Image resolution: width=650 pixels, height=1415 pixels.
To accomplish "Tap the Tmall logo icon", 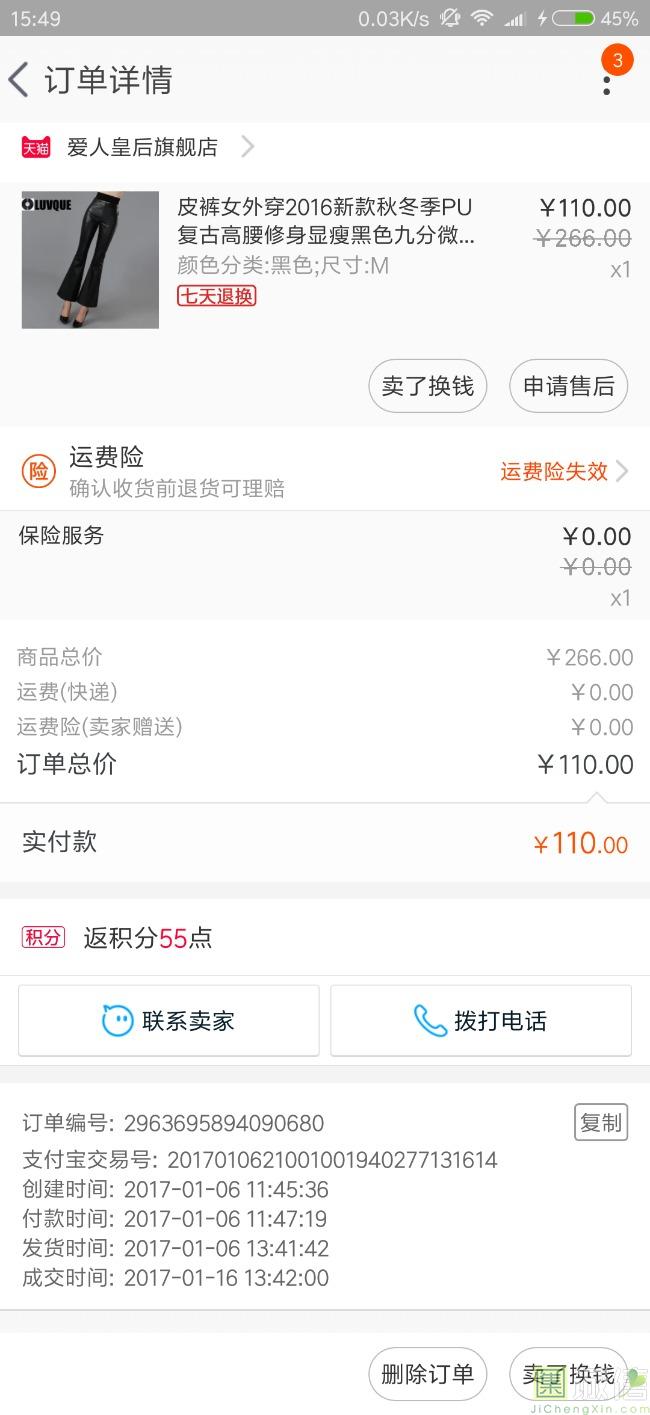I will click(36, 148).
